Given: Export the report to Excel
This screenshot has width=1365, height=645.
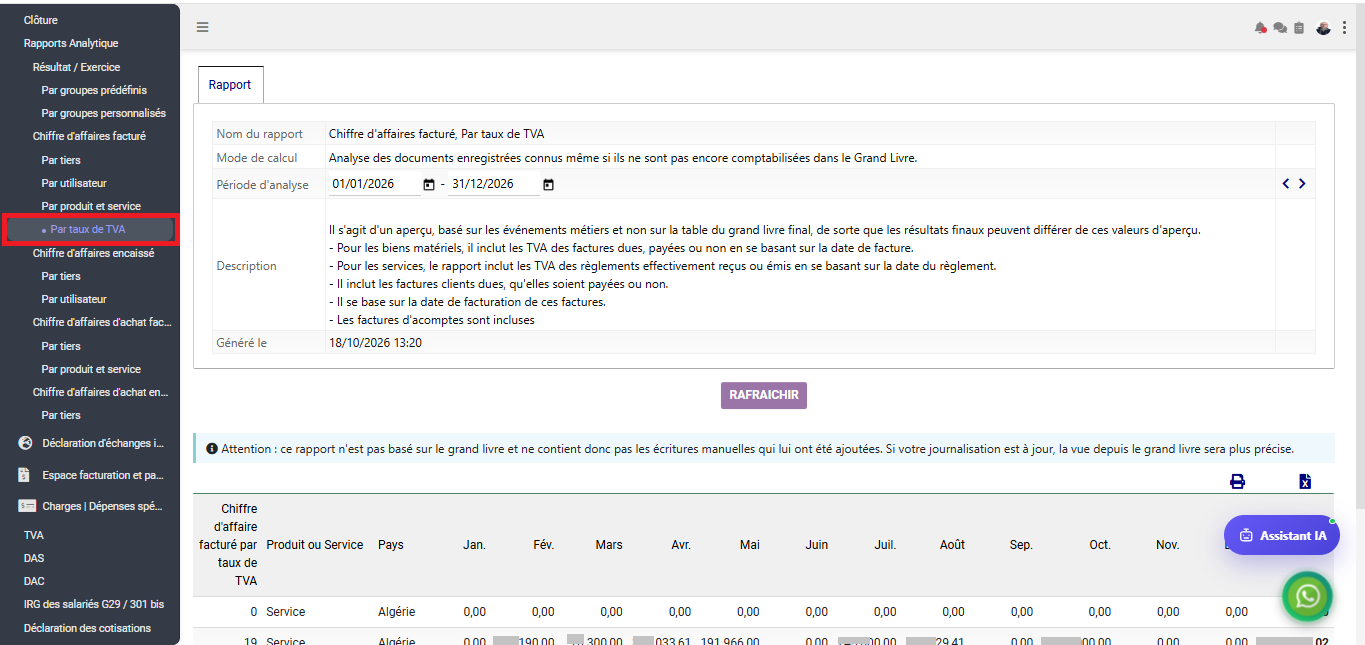Looking at the screenshot, I should (1305, 481).
